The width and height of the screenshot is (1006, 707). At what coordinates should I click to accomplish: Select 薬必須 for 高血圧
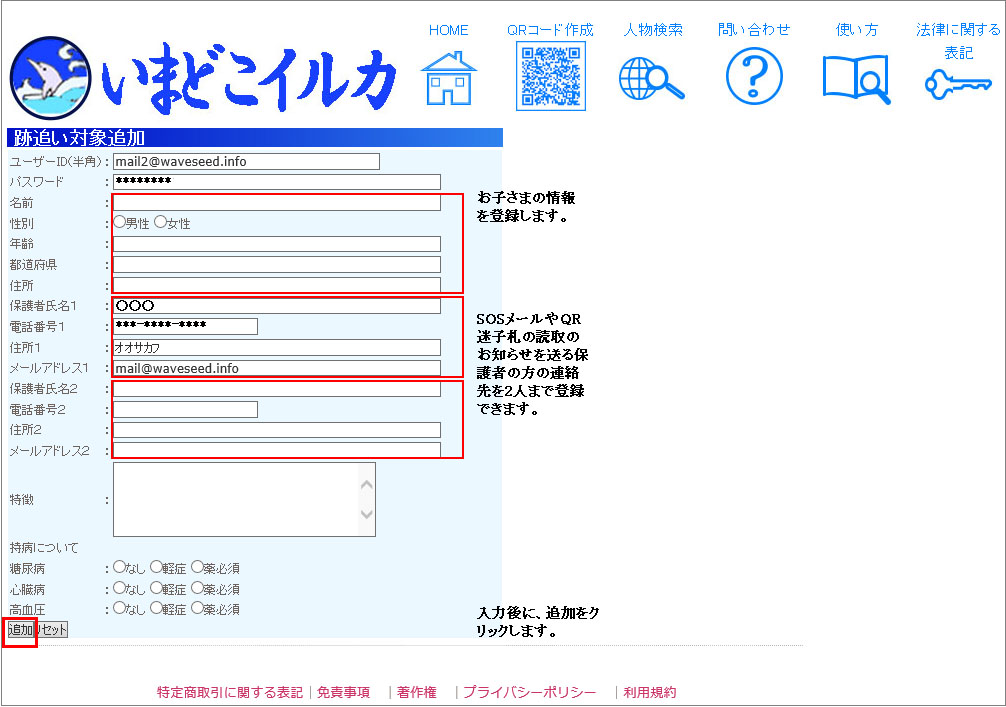coord(198,608)
